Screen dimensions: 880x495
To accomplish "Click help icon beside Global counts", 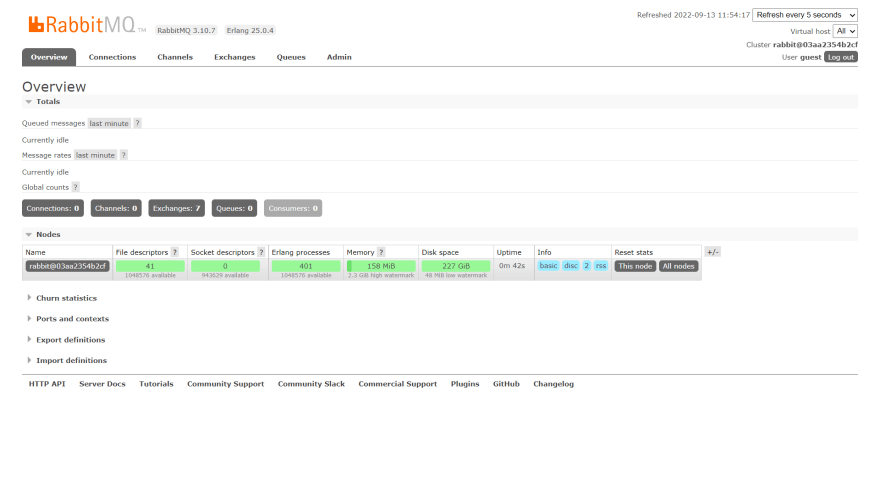I will pyautogui.click(x=75, y=187).
